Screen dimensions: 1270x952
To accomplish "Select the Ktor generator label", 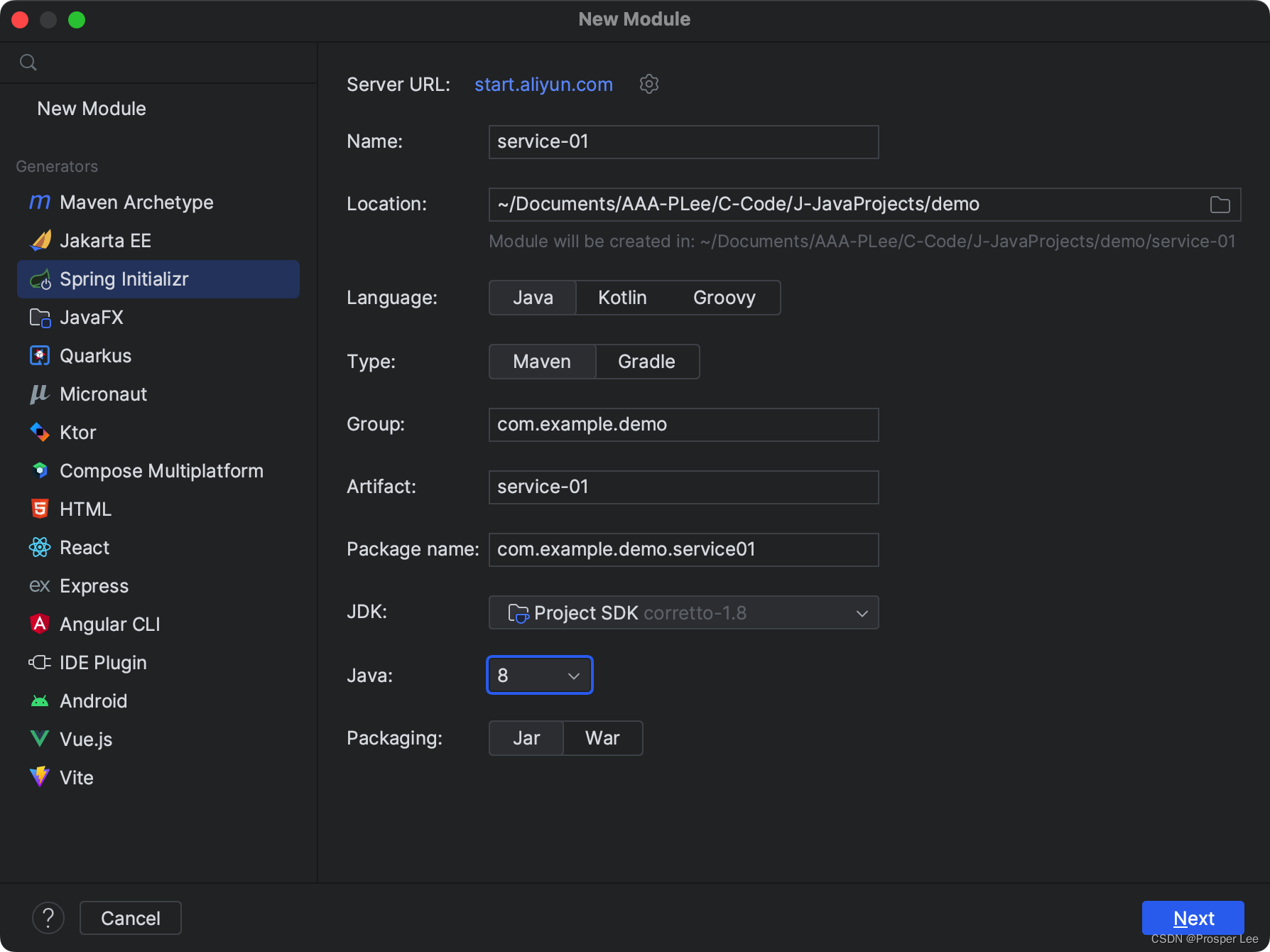I will coord(77,433).
